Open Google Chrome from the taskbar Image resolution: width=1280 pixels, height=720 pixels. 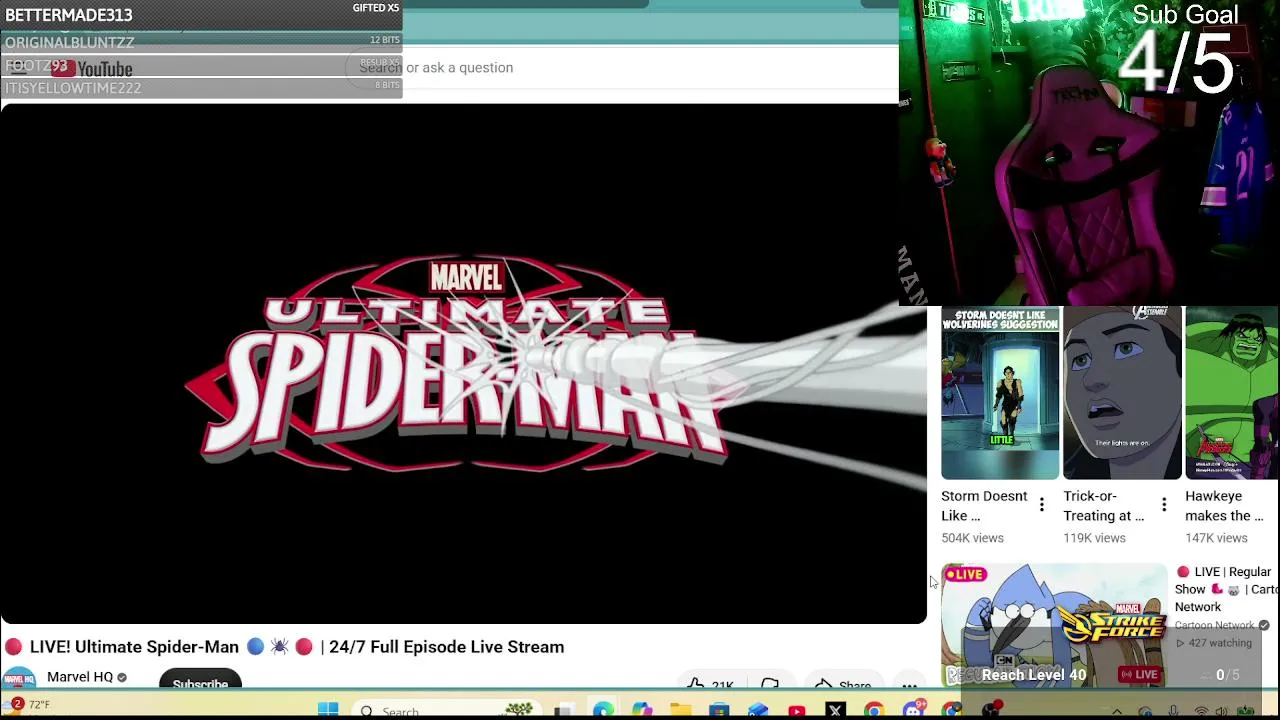(874, 710)
